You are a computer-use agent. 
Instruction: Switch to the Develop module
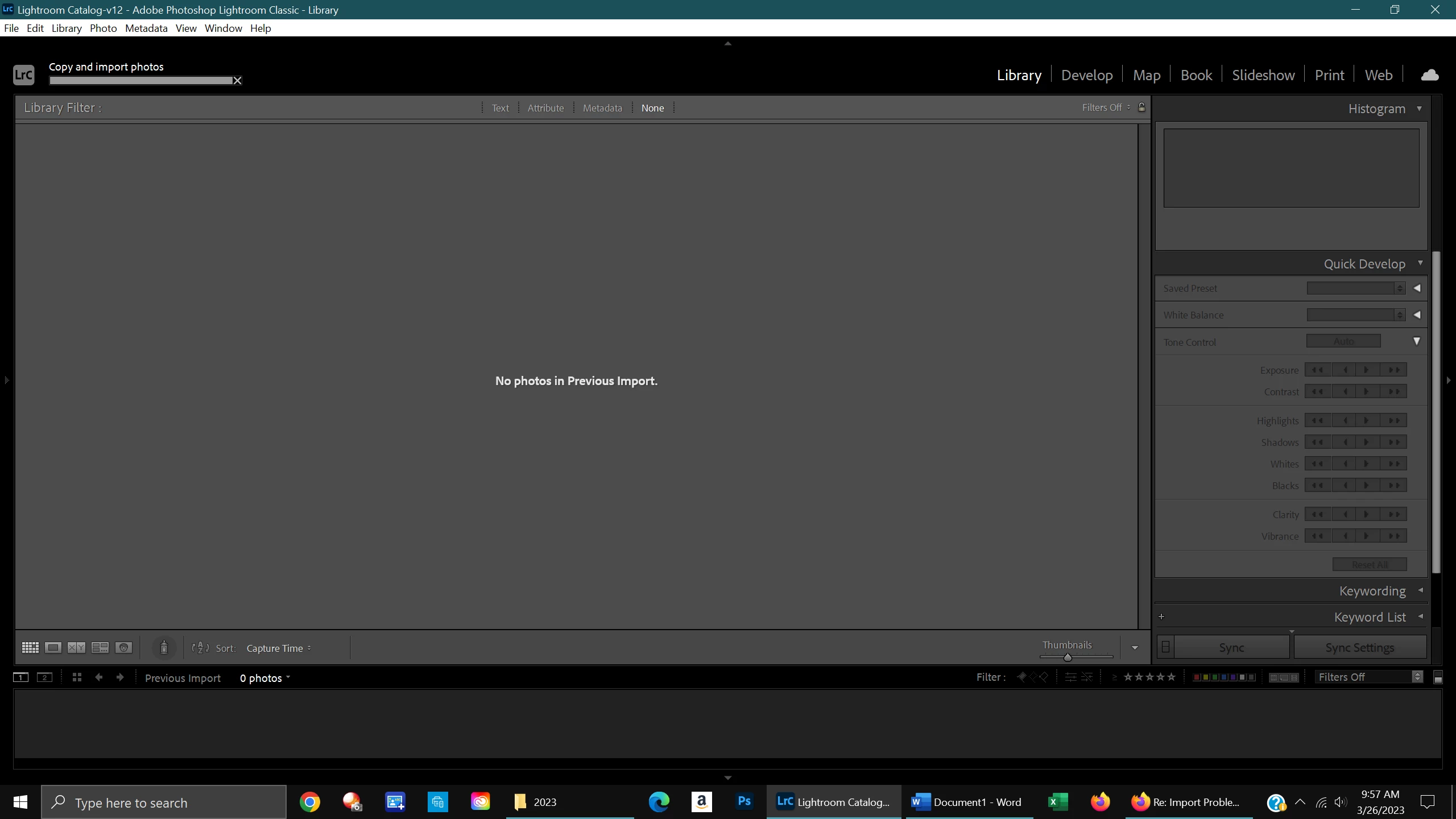coord(1086,75)
